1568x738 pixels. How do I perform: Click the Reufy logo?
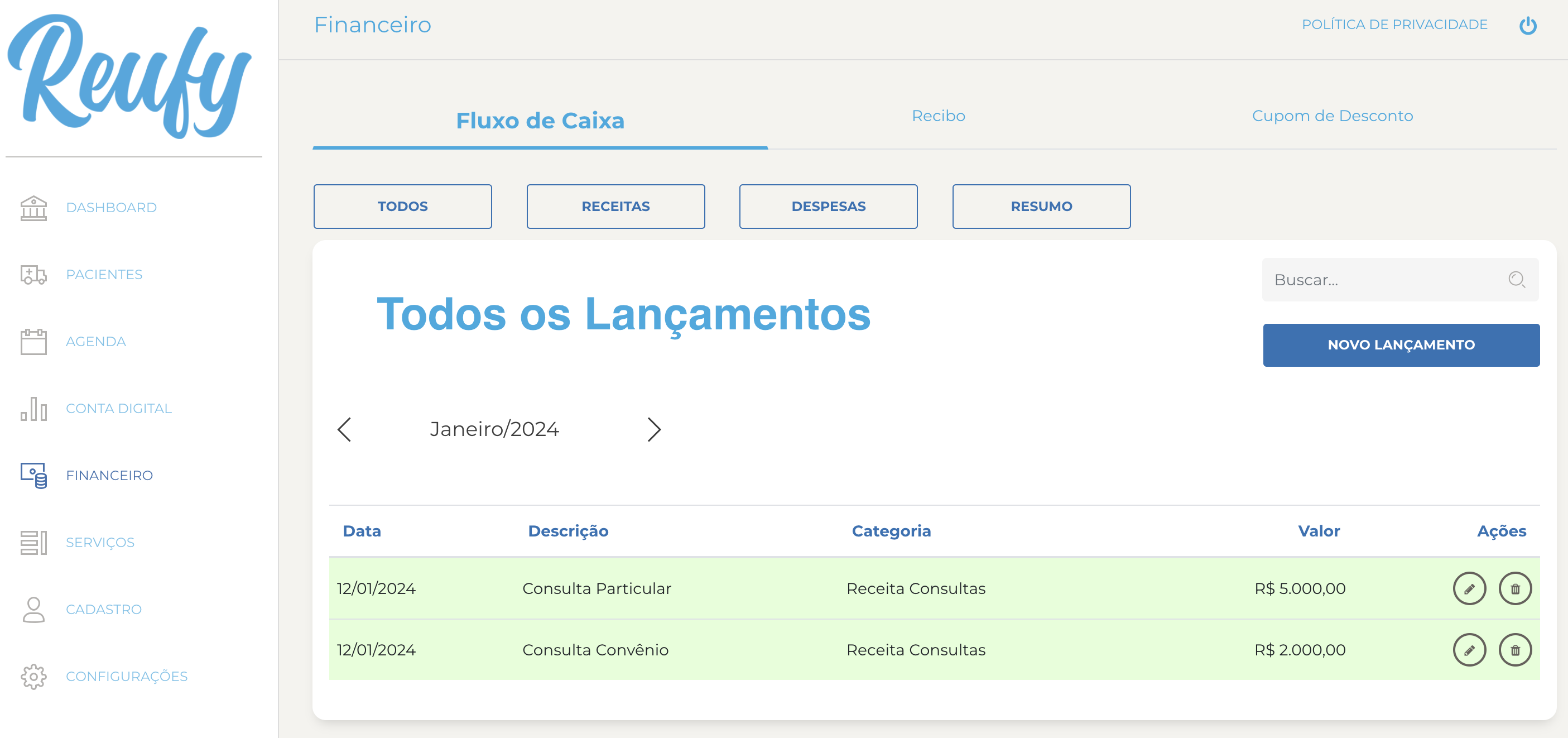129,76
